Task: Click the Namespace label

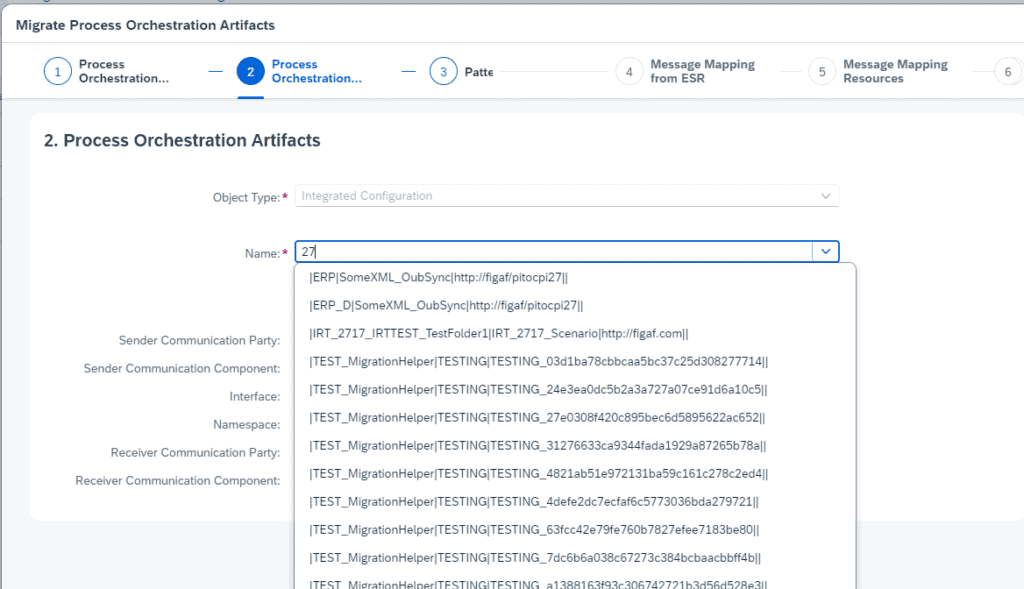Action: (246, 424)
